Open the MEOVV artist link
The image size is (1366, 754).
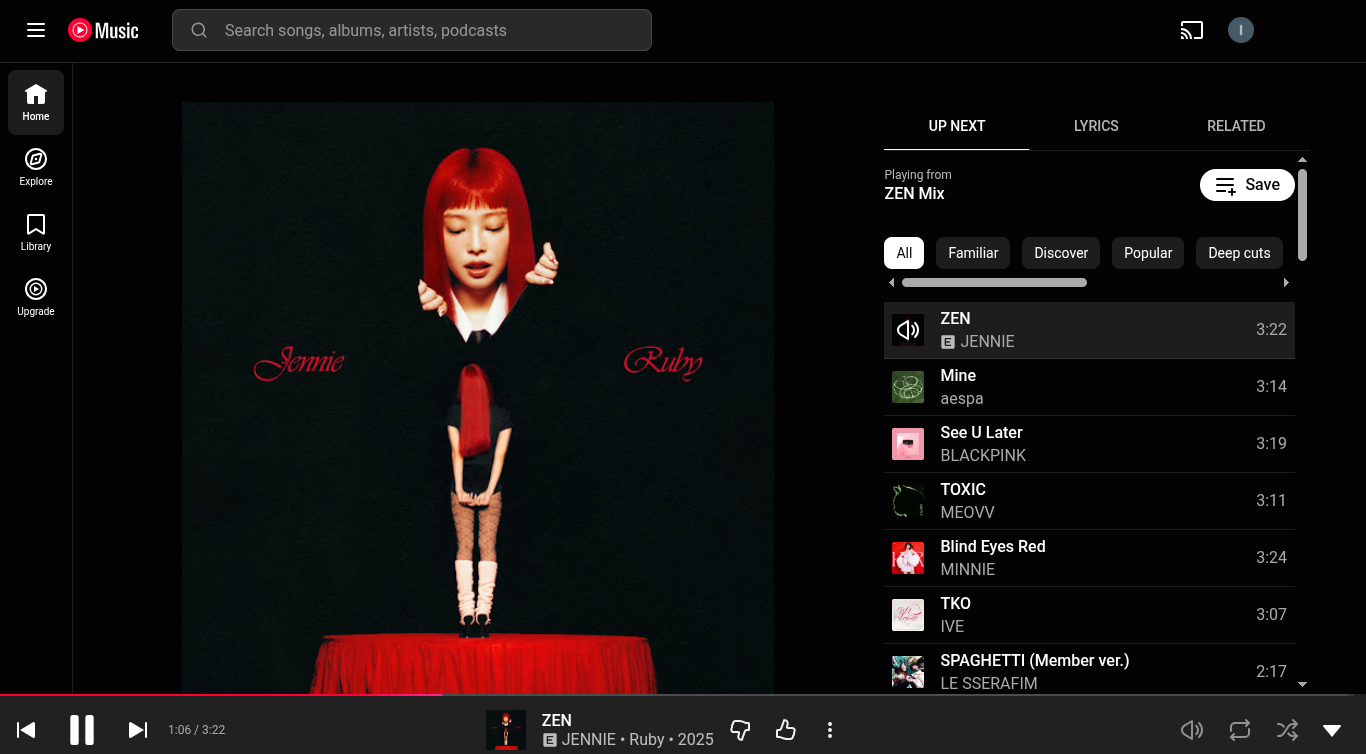[x=968, y=513]
